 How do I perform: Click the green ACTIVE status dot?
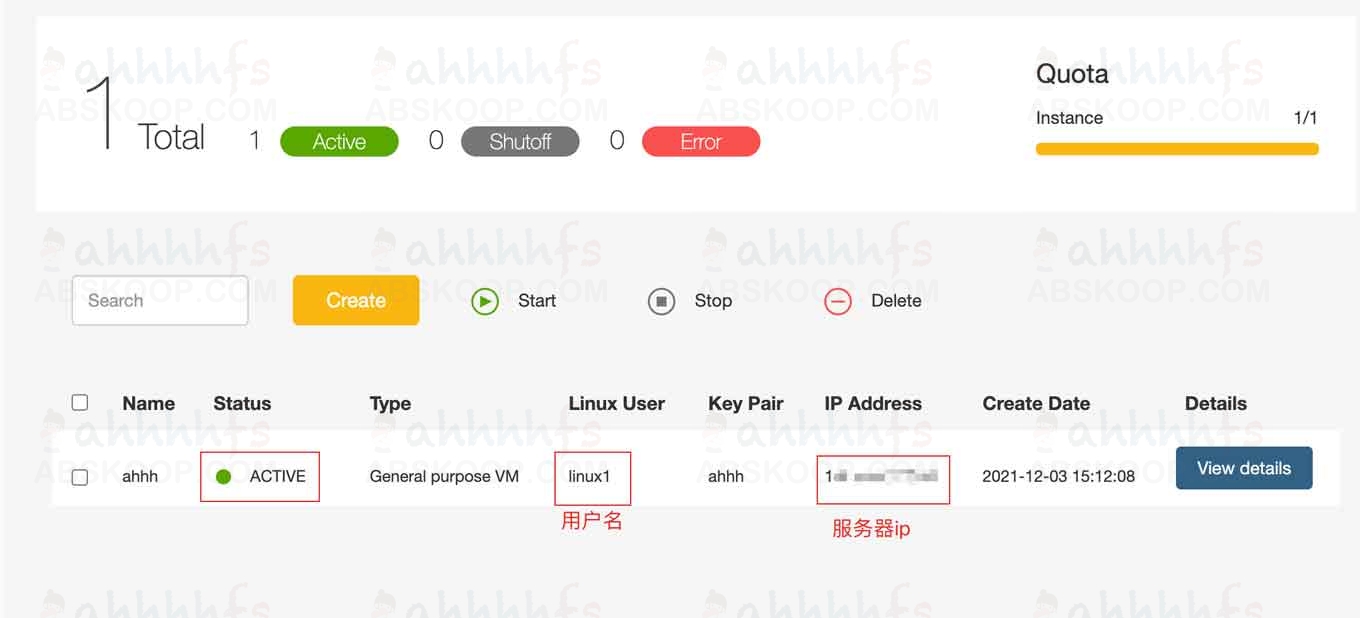point(224,477)
